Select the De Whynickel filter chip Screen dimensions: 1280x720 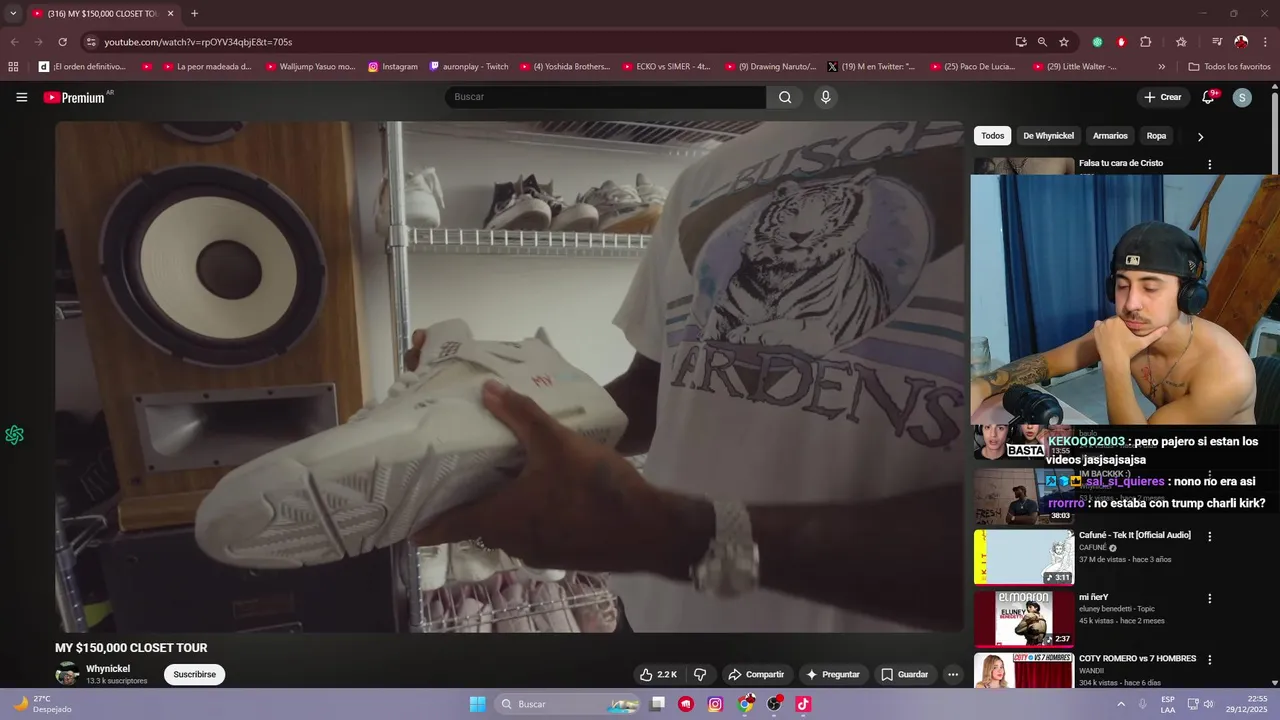[x=1048, y=136]
